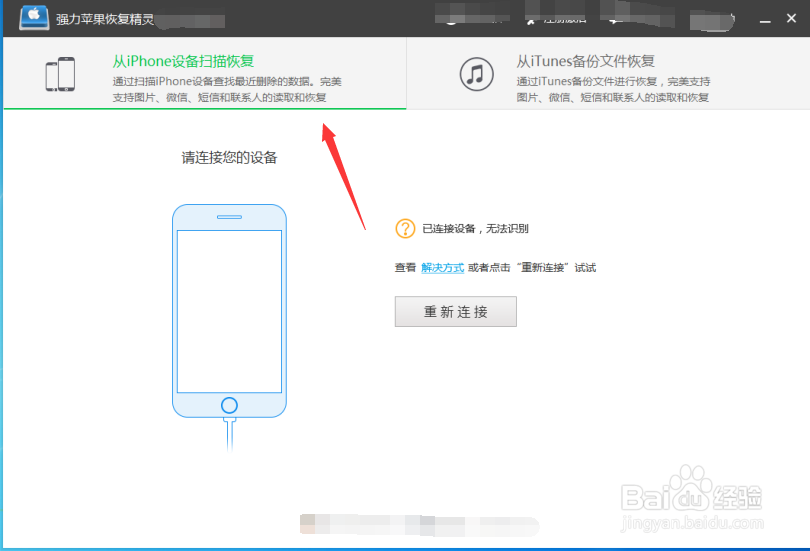Screen dimensions: 810x551
Task: Select the iTunes music note icon
Action: pos(476,74)
